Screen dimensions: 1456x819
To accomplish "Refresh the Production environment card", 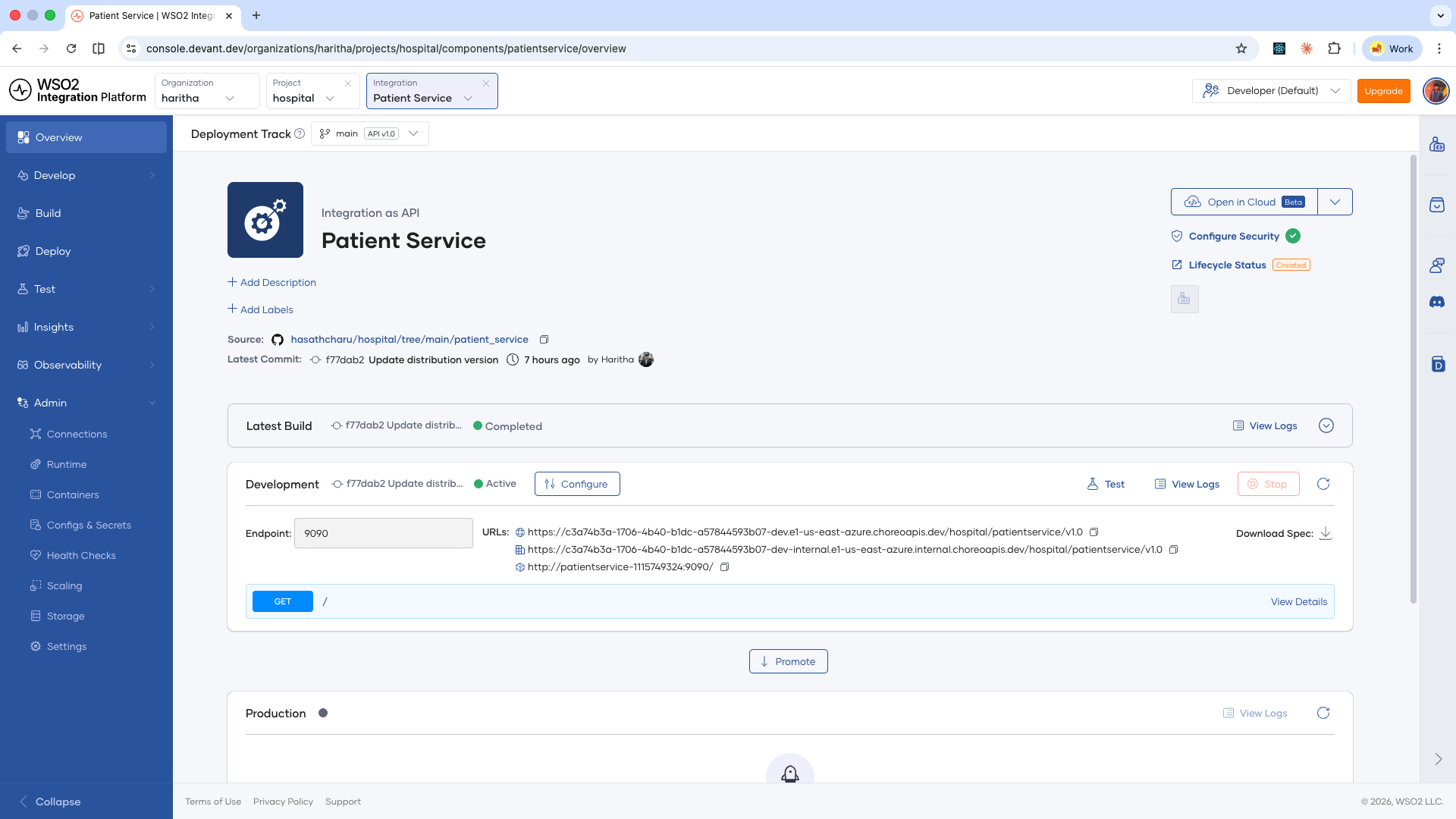I will pos(1323,713).
